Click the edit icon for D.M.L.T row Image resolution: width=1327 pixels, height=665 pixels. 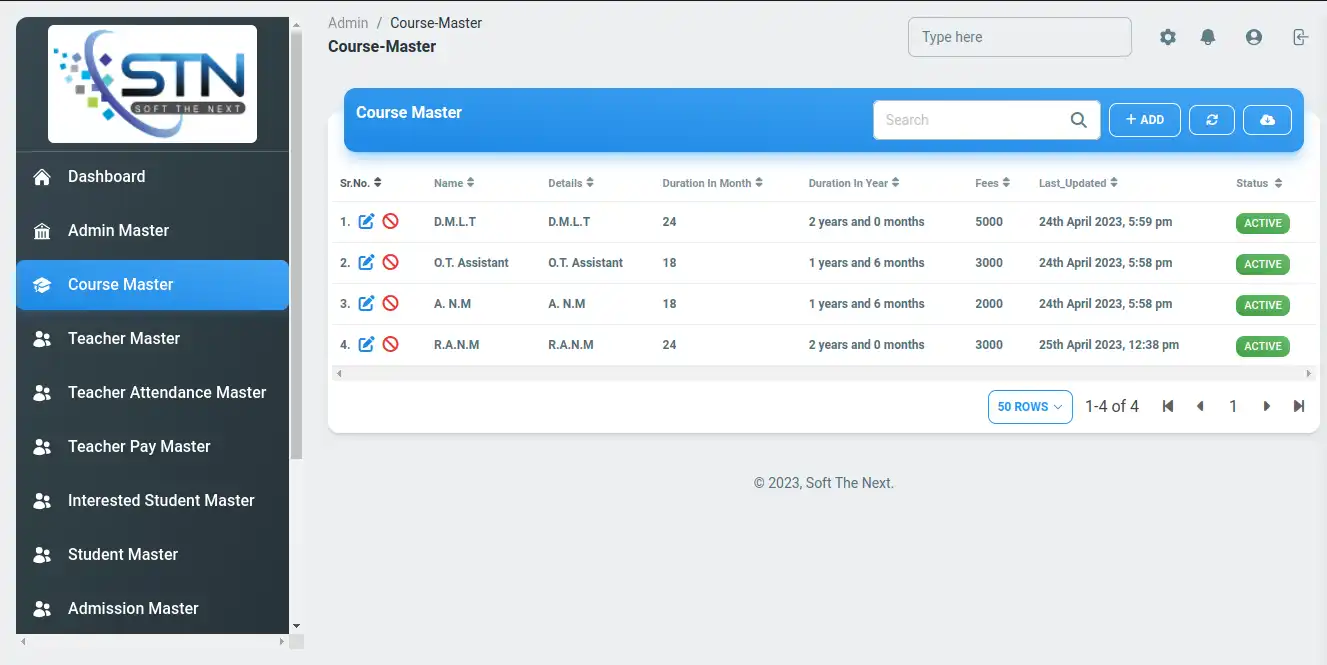point(366,222)
